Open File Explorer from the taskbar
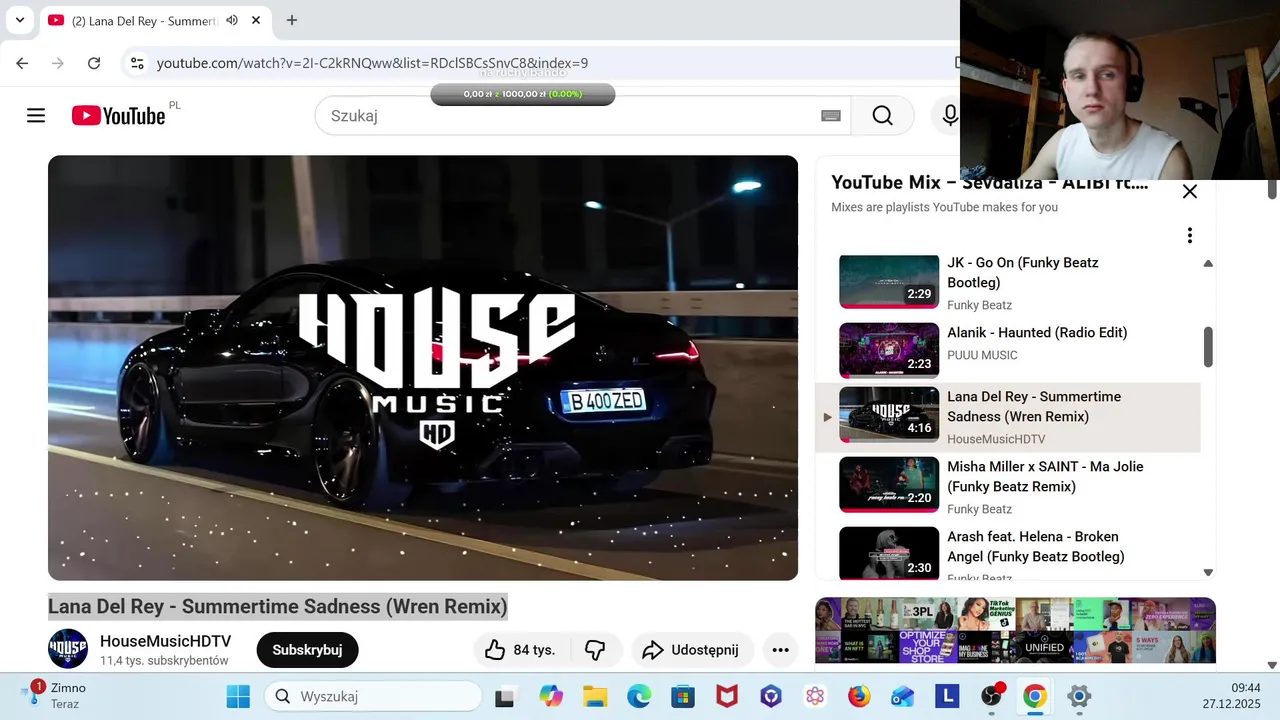1280x720 pixels. click(x=595, y=697)
